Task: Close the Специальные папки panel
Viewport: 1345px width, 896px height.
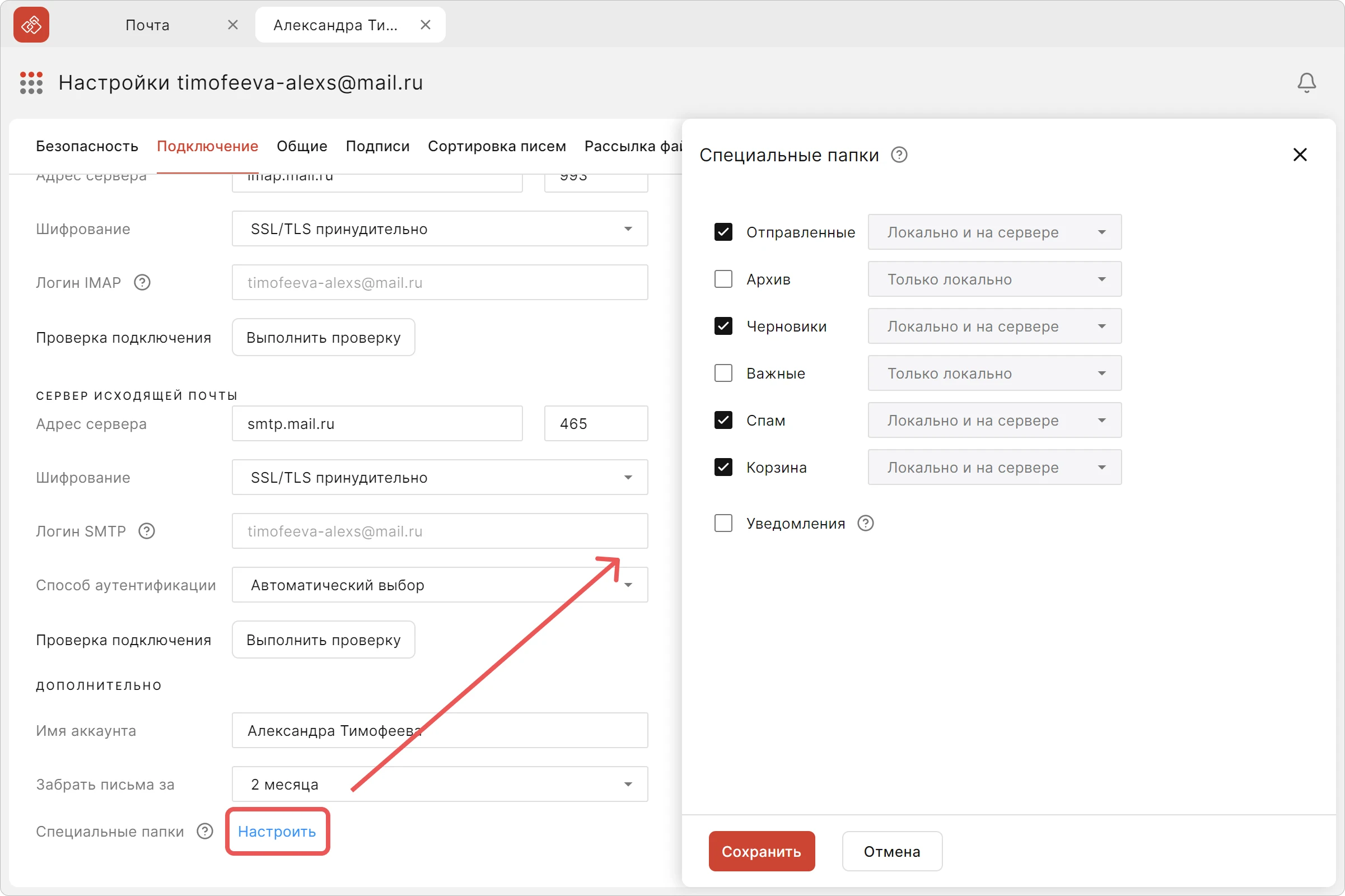Action: (x=1300, y=155)
